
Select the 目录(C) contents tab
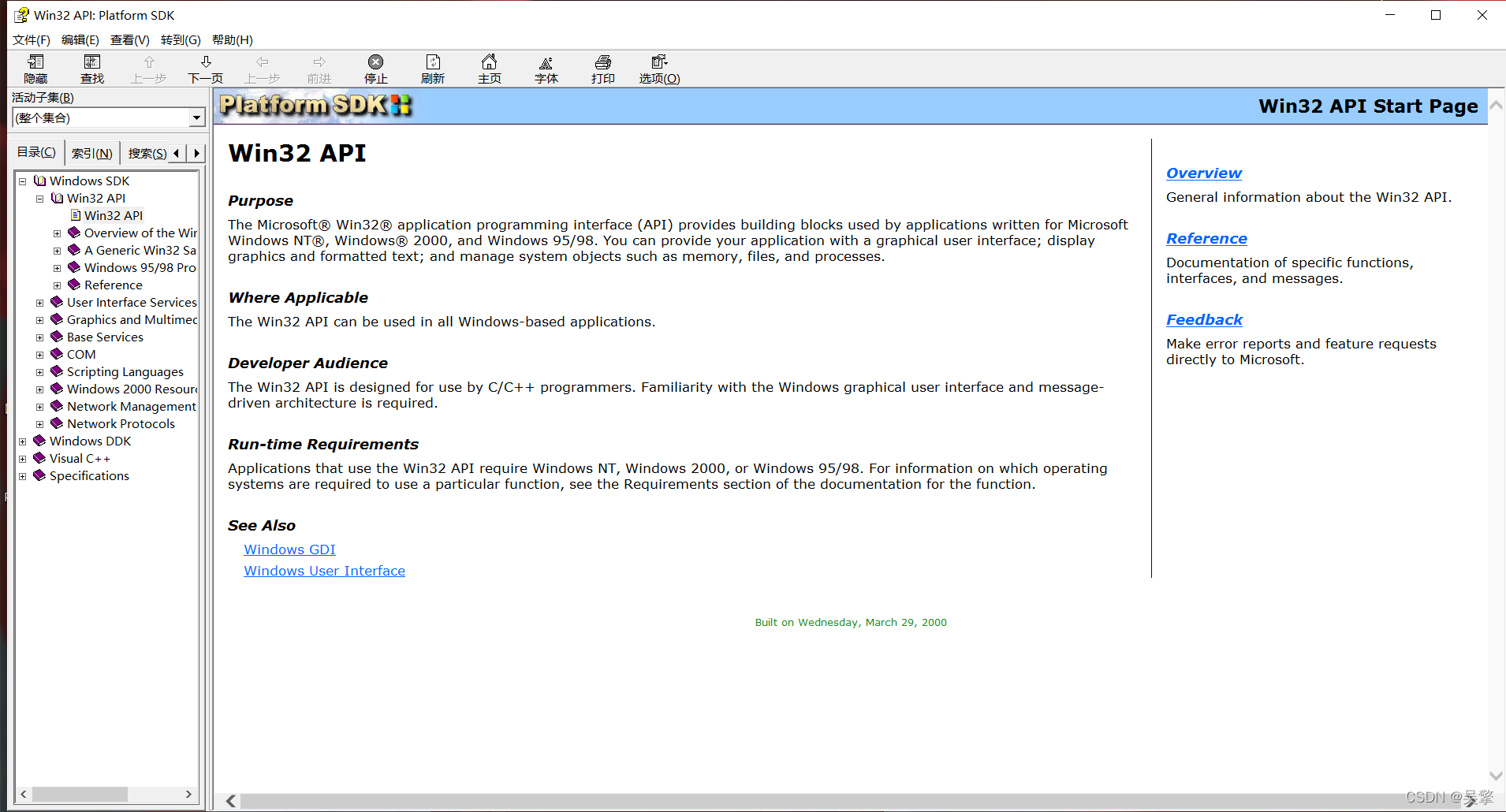tap(36, 152)
